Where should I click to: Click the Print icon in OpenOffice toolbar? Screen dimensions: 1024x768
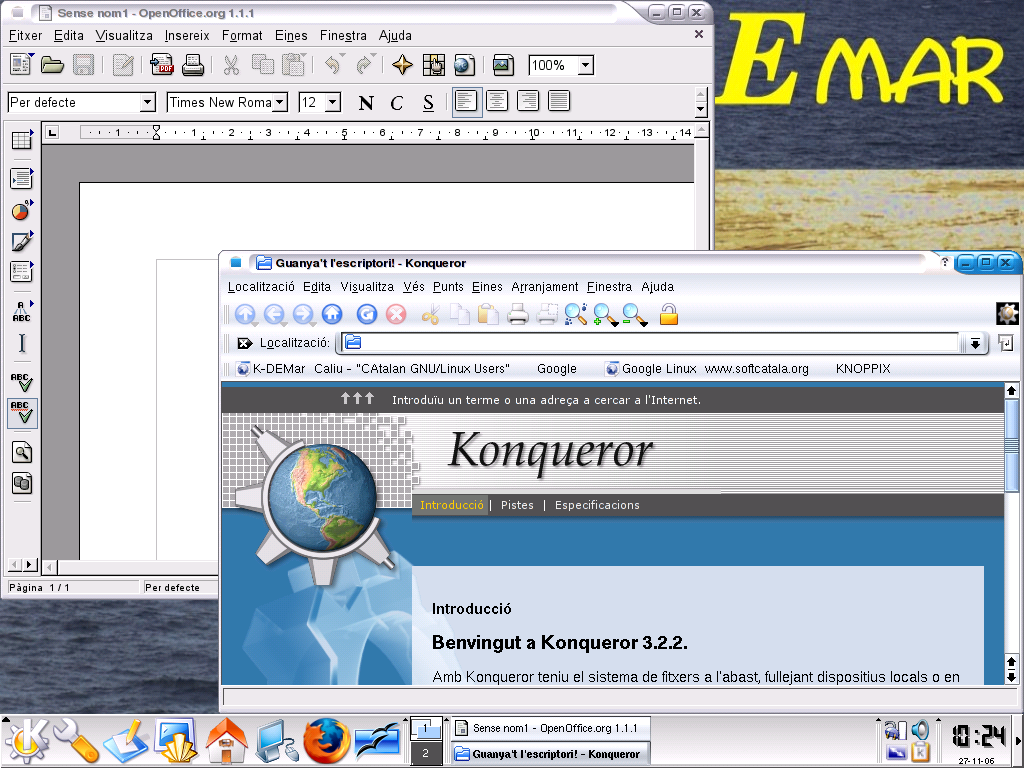coord(193,66)
